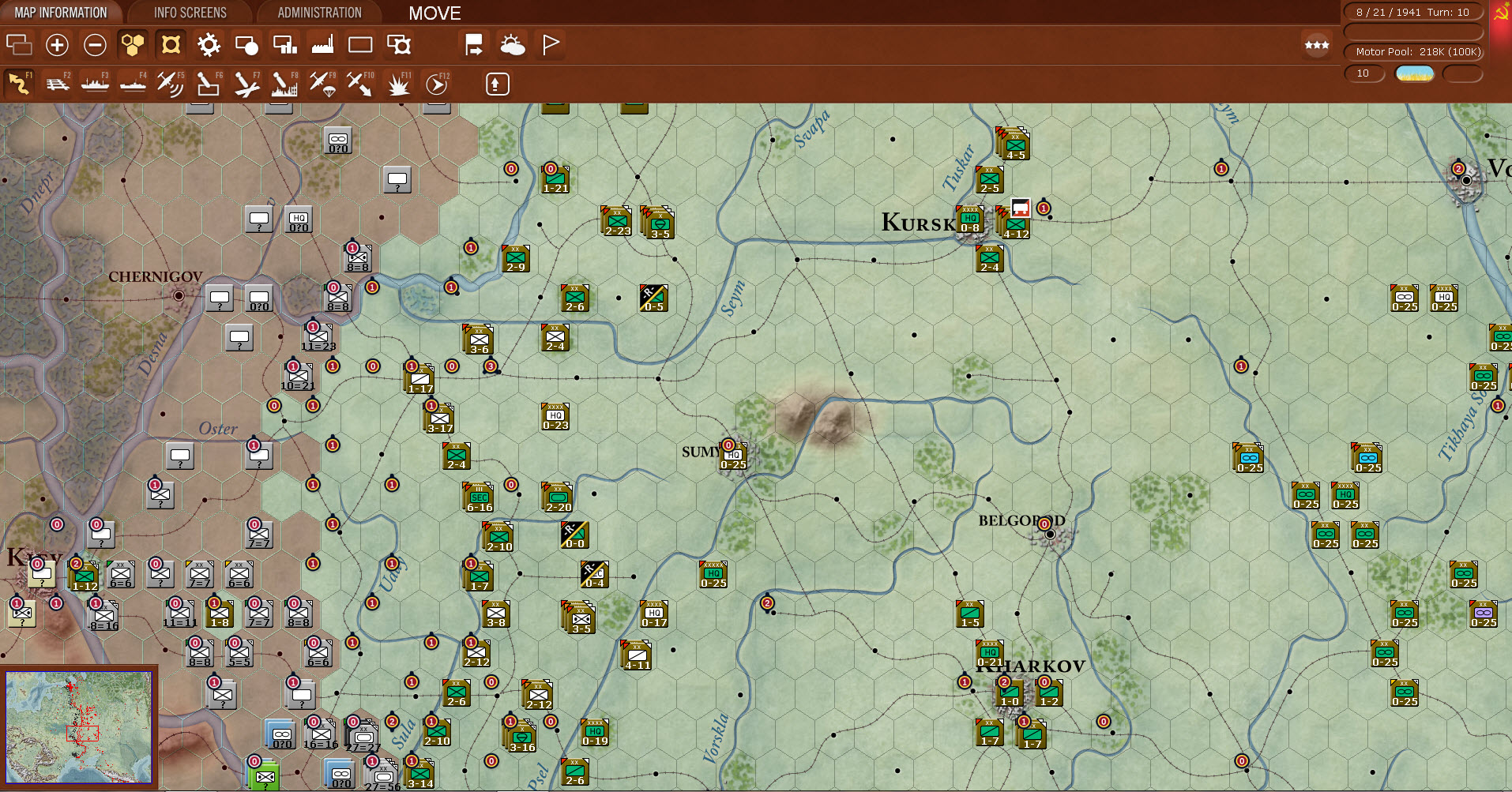Select the 1-12 unit at Kiev
Viewport: 1512px width, 792px height.
pyautogui.click(x=85, y=576)
